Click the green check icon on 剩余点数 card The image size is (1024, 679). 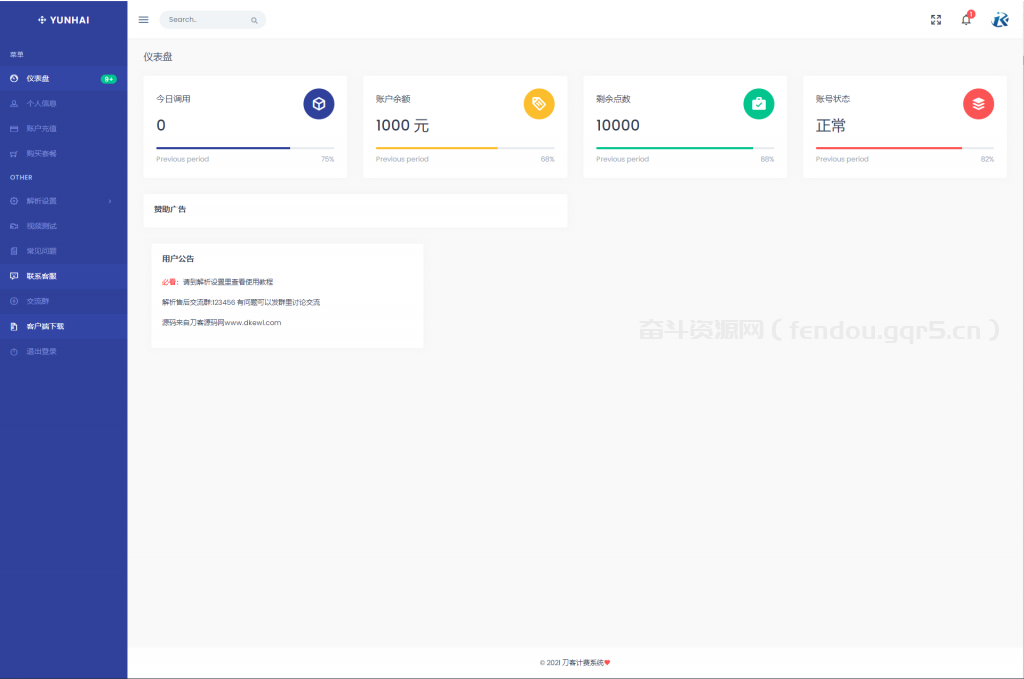click(x=758, y=103)
